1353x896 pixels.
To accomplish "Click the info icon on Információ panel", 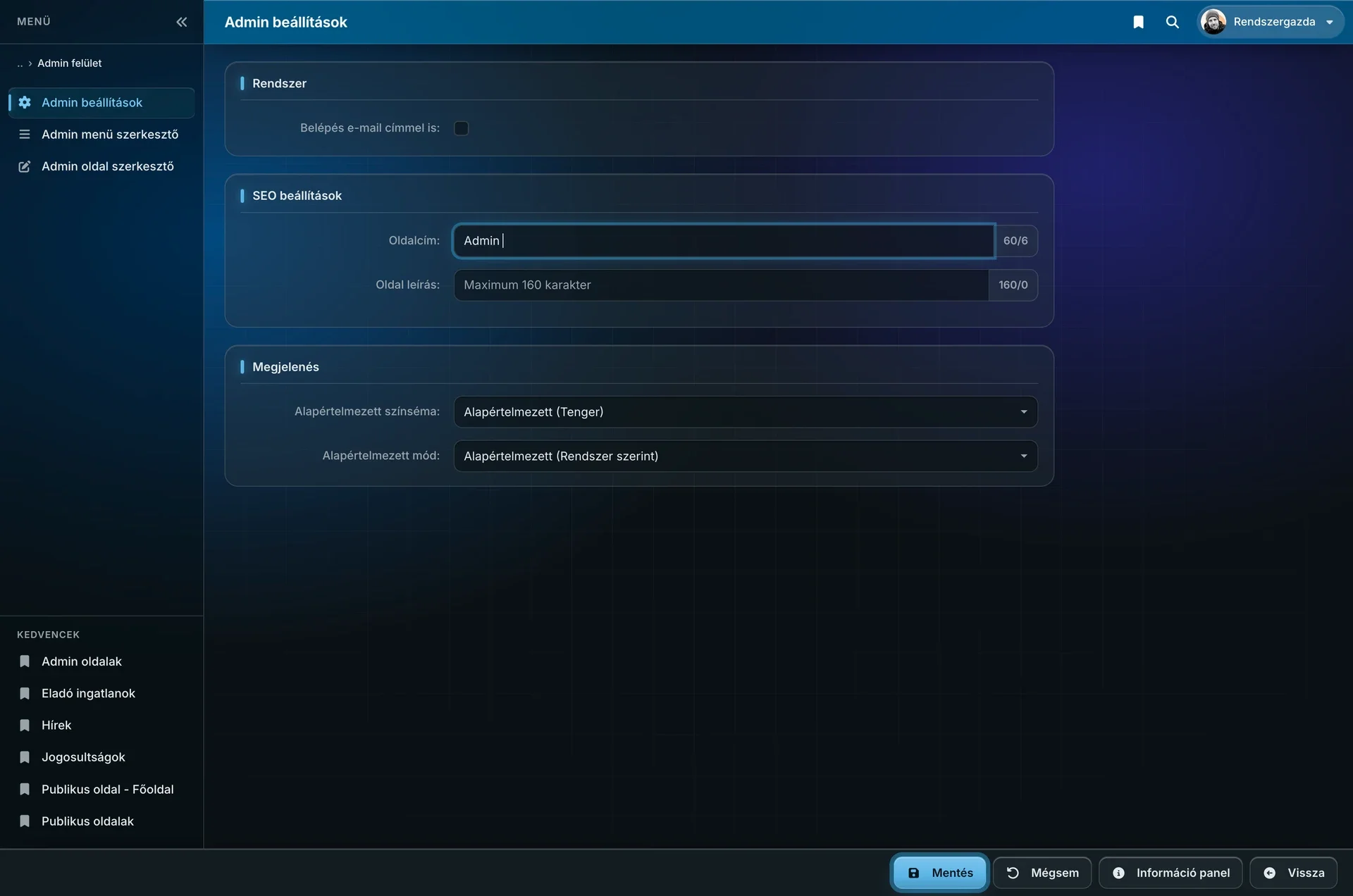I will point(1118,873).
